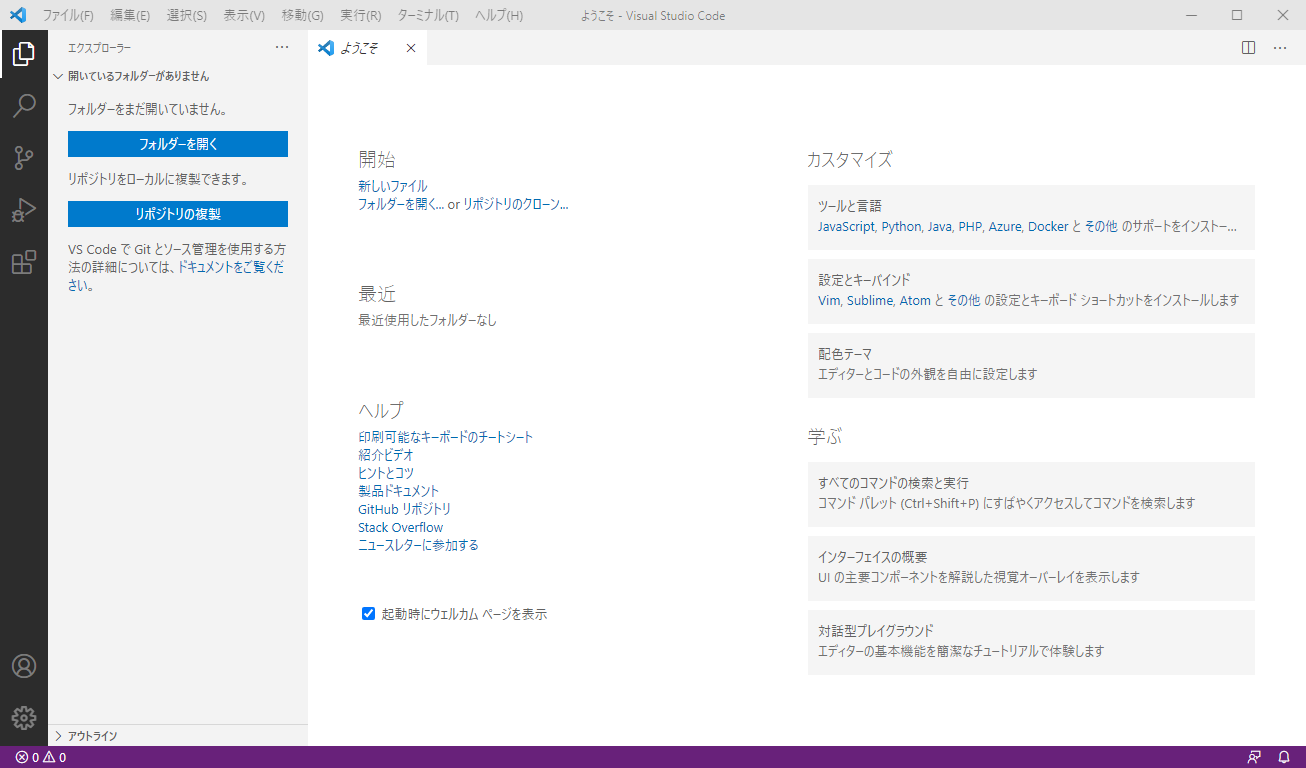
Task: Open the 配色テーマ card
Action: tap(1031, 365)
